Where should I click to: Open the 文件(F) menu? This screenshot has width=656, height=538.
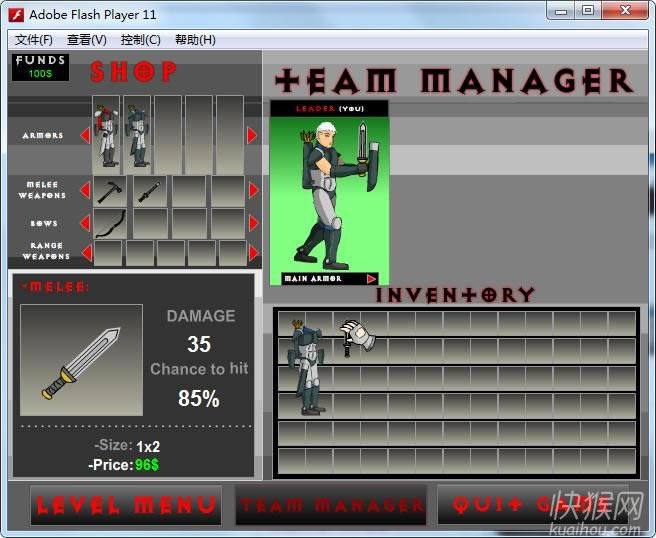34,40
